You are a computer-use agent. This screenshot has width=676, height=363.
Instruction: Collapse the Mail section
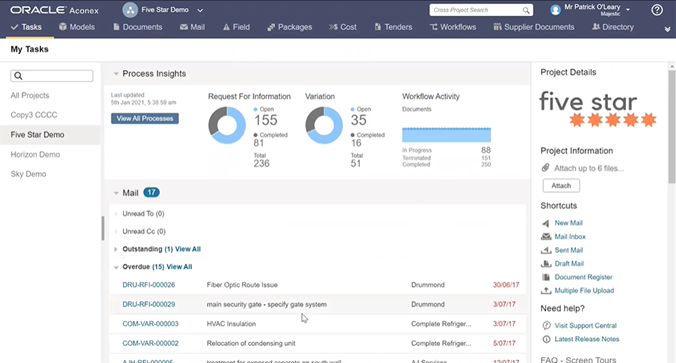(x=116, y=193)
